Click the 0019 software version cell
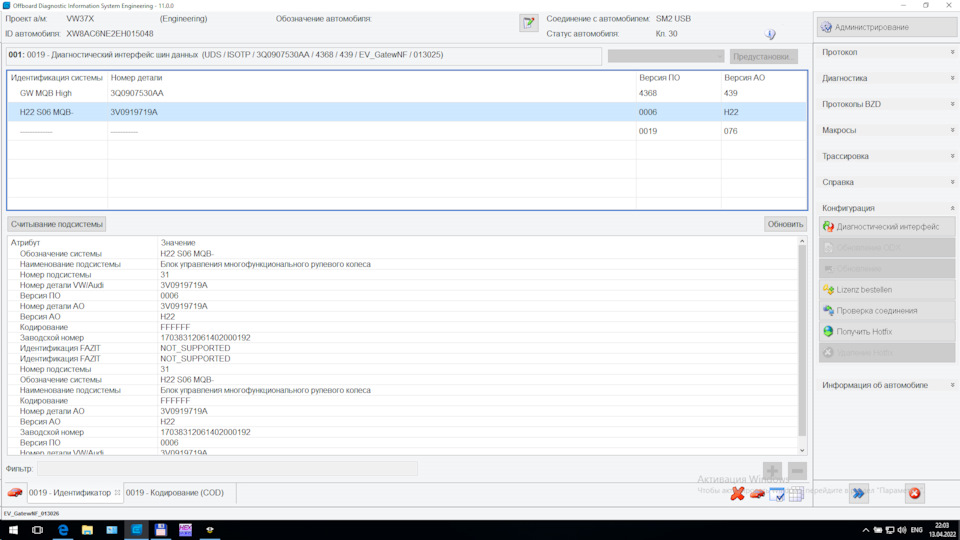Screen dimensions: 960x540 pos(648,131)
